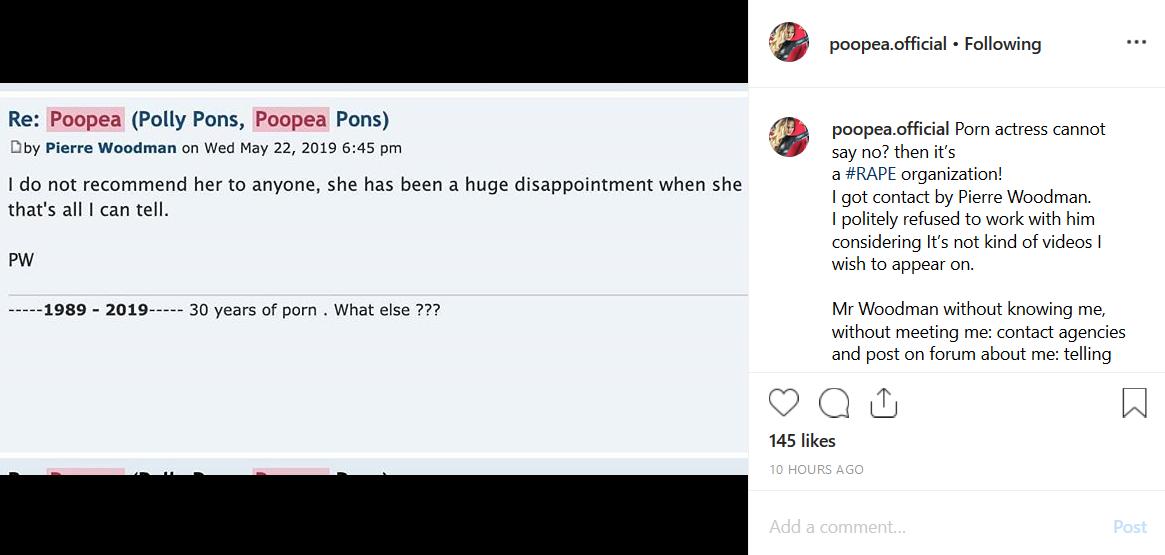Toggle the Following button
1165x555 pixels.
pos(1002,44)
